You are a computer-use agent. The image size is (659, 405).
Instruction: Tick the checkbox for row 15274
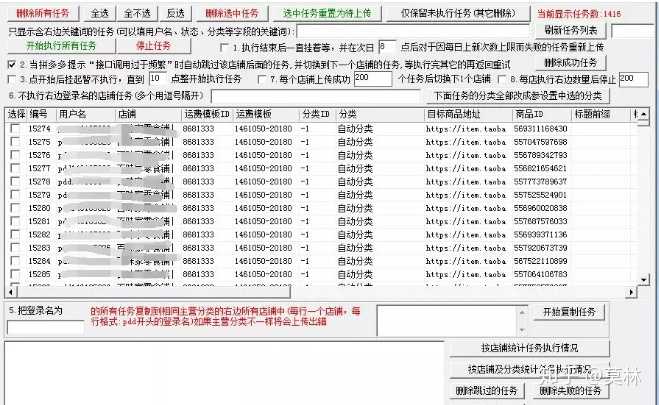[14, 129]
